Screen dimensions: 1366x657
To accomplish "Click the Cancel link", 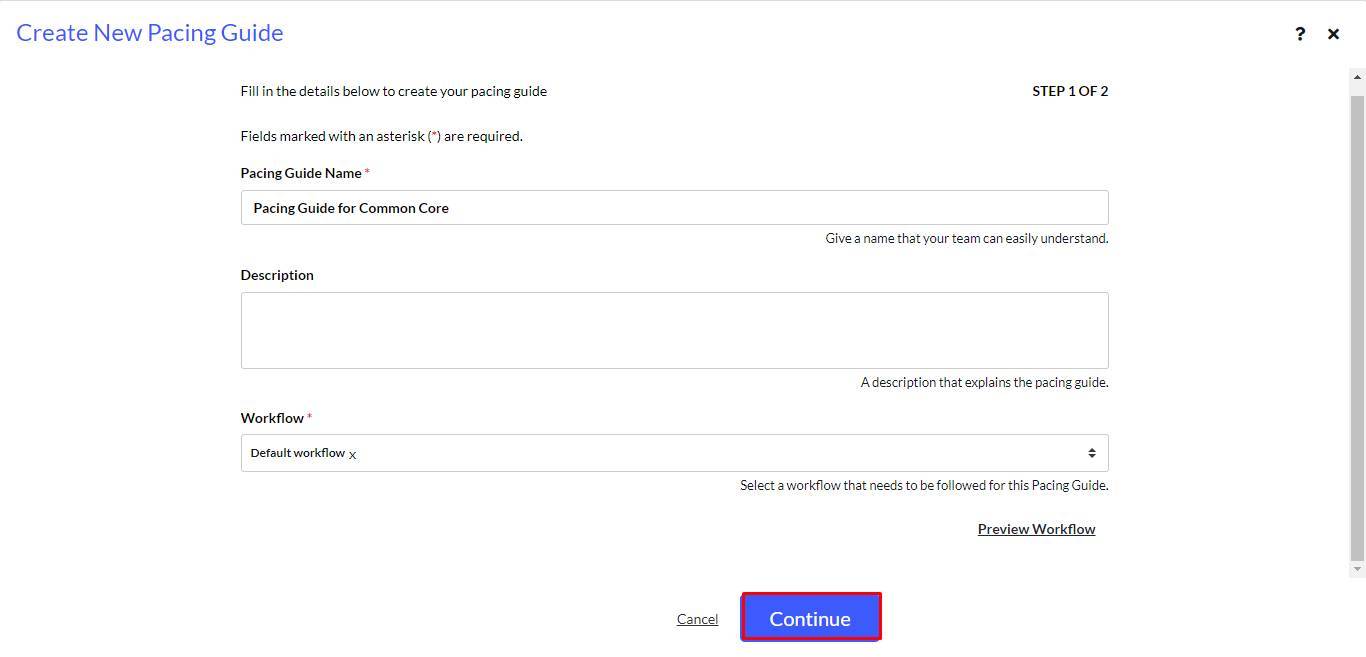I will point(697,619).
